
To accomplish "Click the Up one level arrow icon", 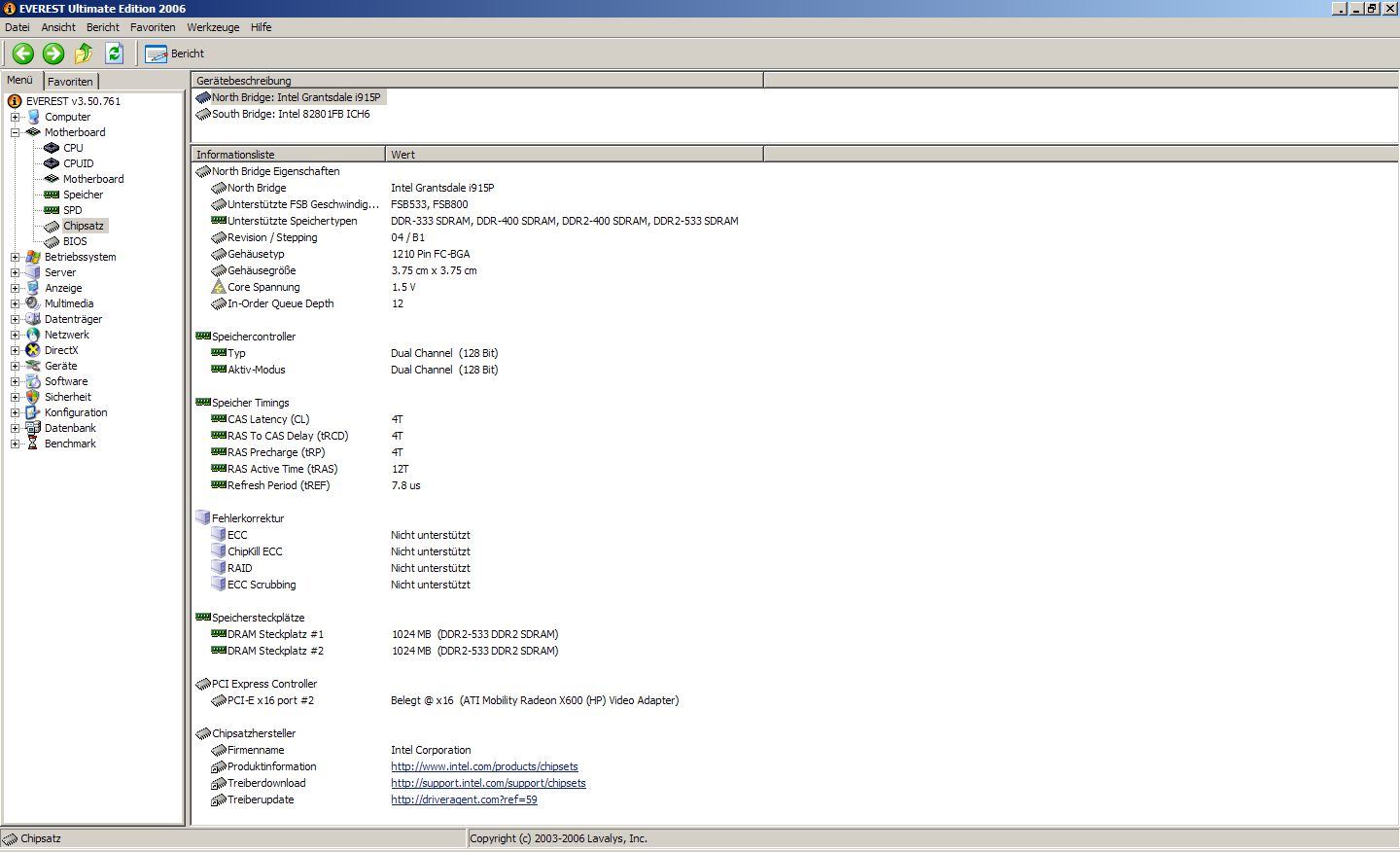I will click(84, 53).
